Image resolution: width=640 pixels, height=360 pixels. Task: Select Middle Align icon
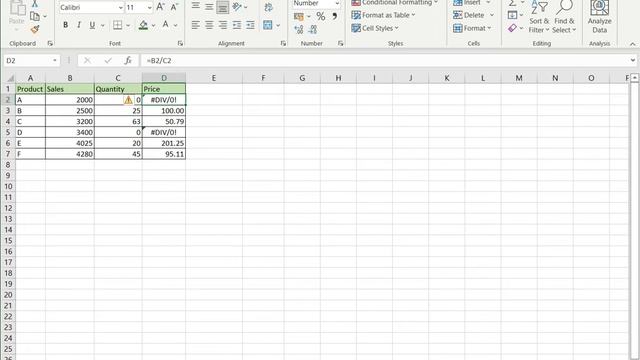(209, 7)
